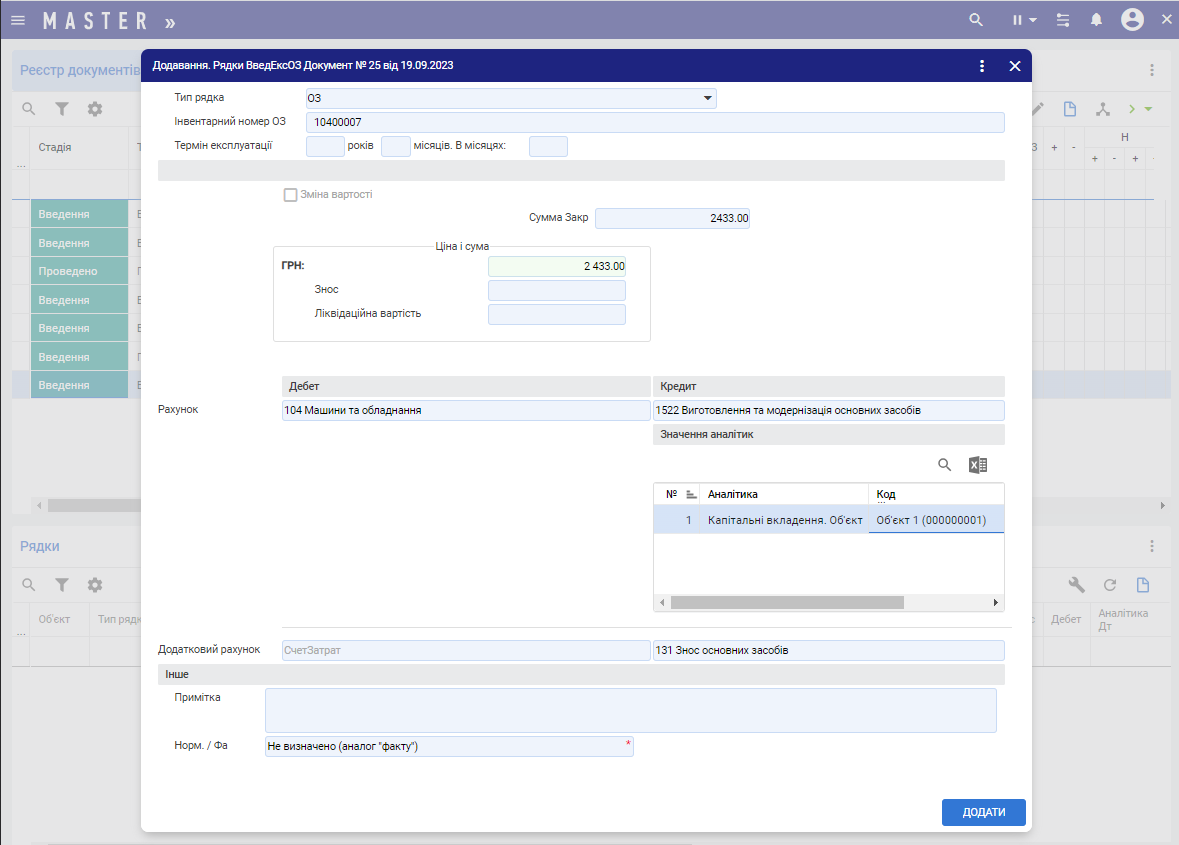Click the search icon above analytics table

tap(944, 465)
